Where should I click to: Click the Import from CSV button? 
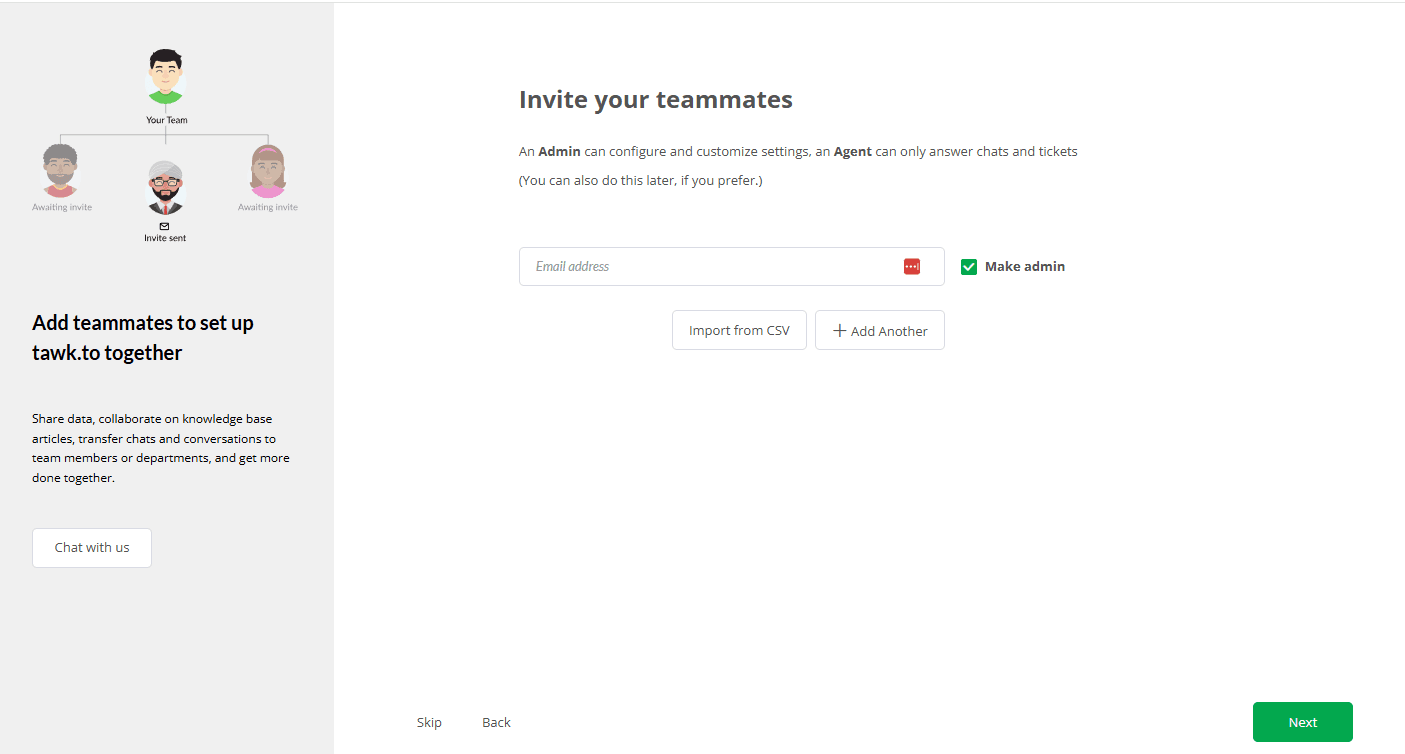coord(739,330)
